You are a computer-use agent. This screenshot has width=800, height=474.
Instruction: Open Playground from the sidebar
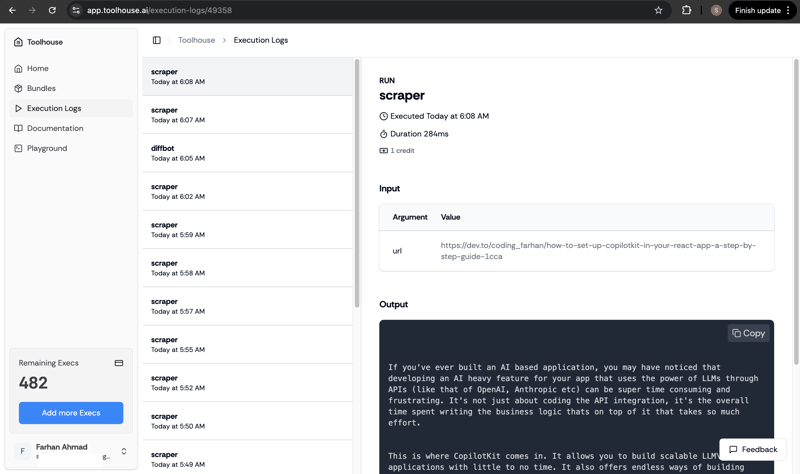70,148
